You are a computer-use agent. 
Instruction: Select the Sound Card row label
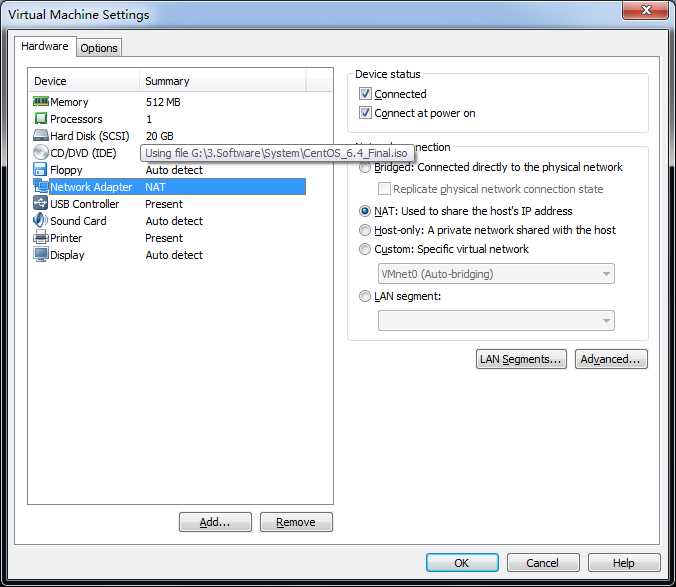[78, 221]
